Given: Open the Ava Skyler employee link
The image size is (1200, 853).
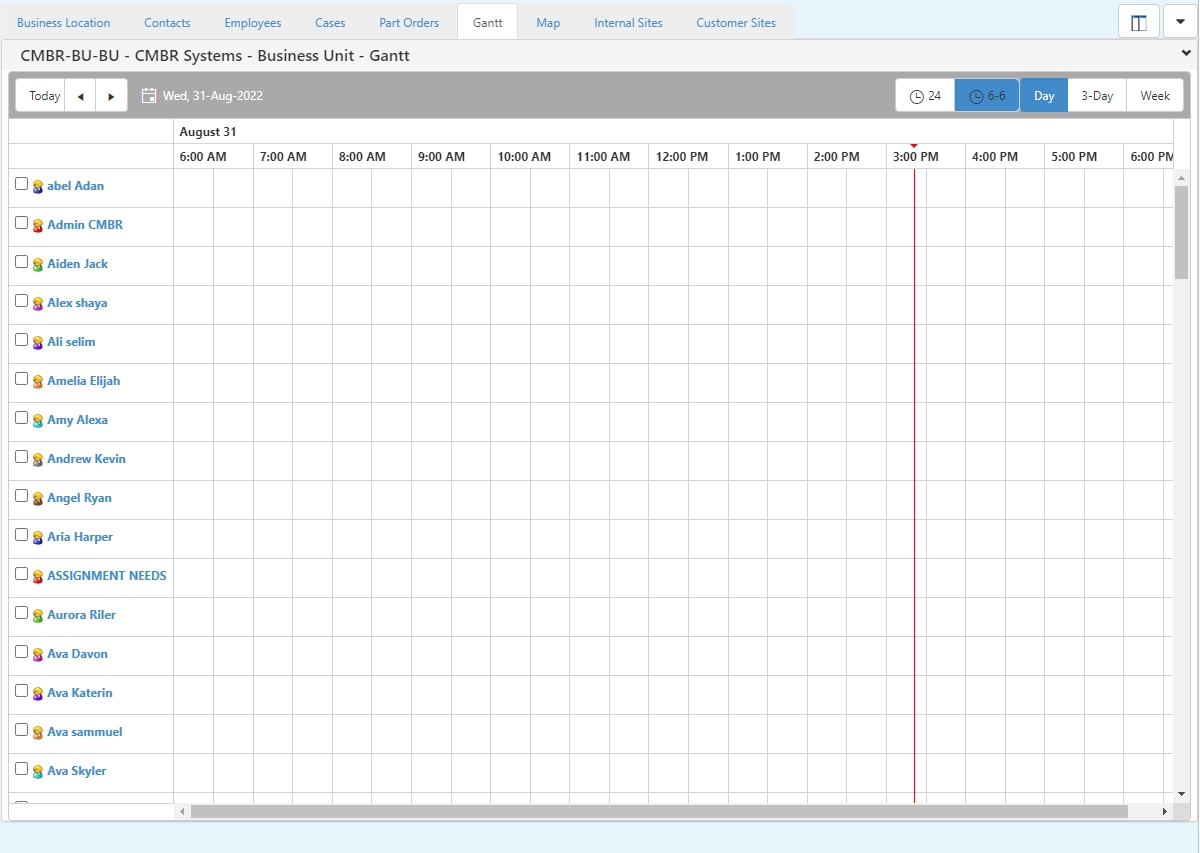Looking at the screenshot, I should click(77, 771).
